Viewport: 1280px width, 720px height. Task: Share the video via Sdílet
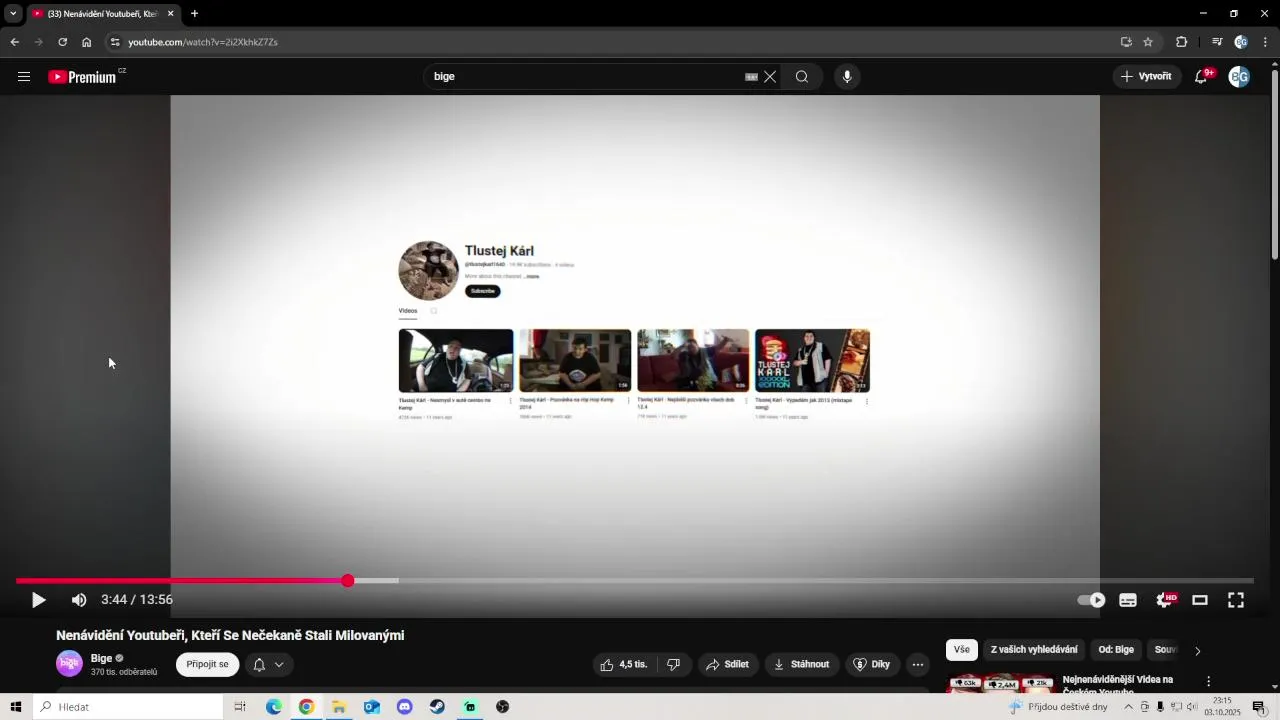pyautogui.click(x=727, y=664)
